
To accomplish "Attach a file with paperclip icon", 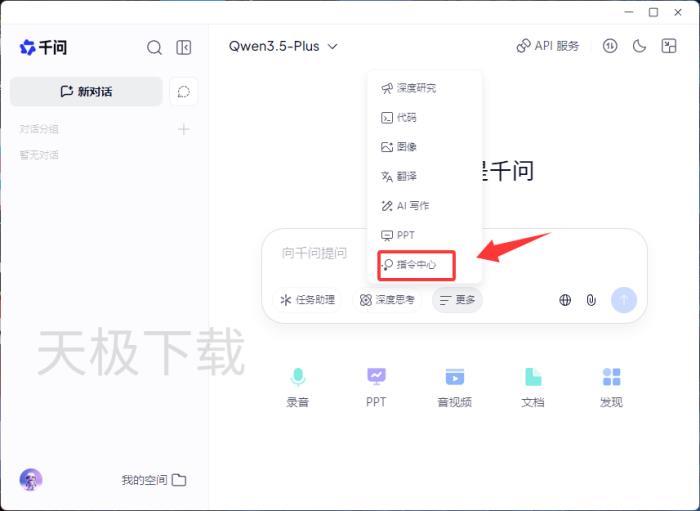I will pyautogui.click(x=591, y=299).
